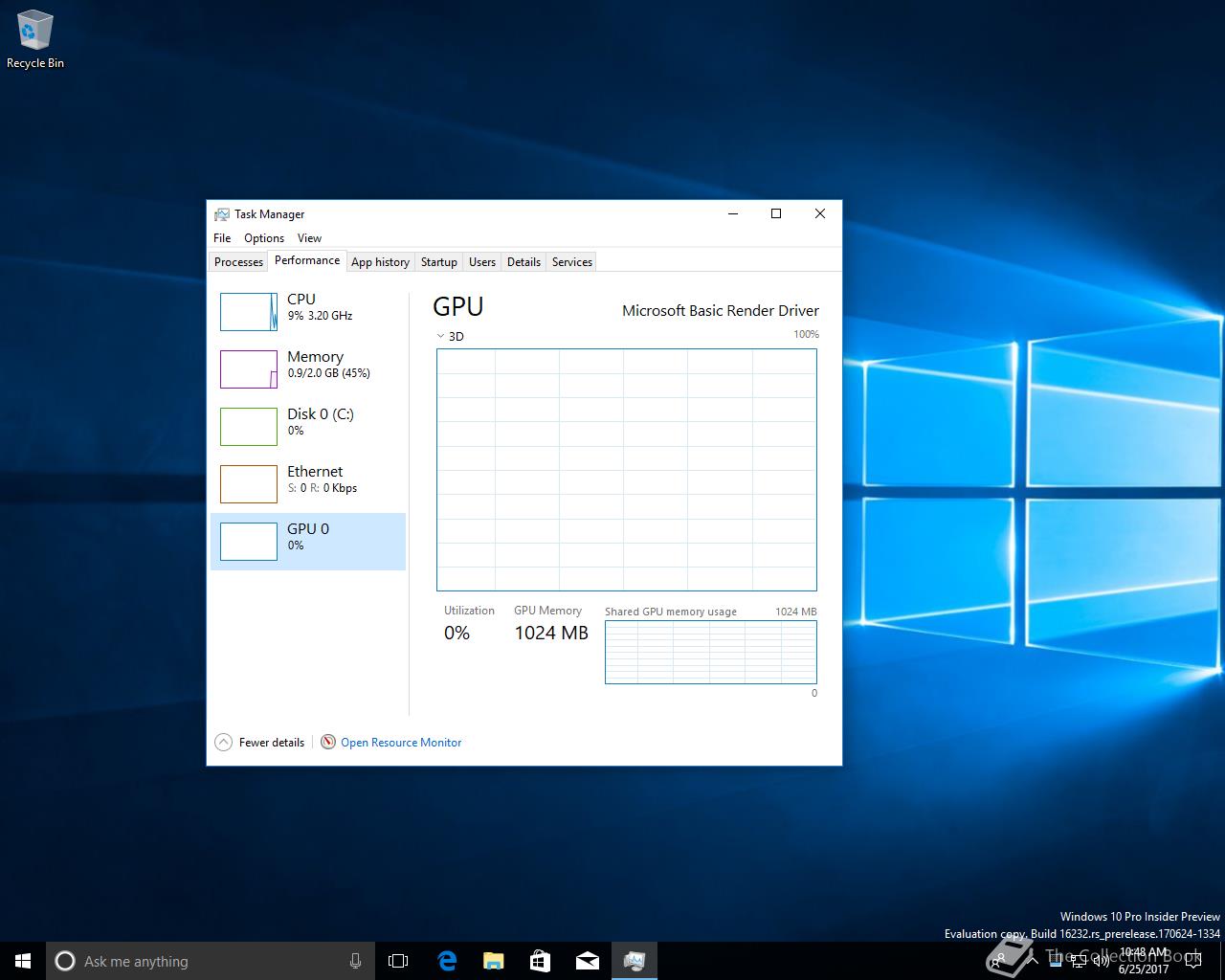Screen dimensions: 1225x980
Task: Open the View menu
Action: pyautogui.click(x=309, y=238)
